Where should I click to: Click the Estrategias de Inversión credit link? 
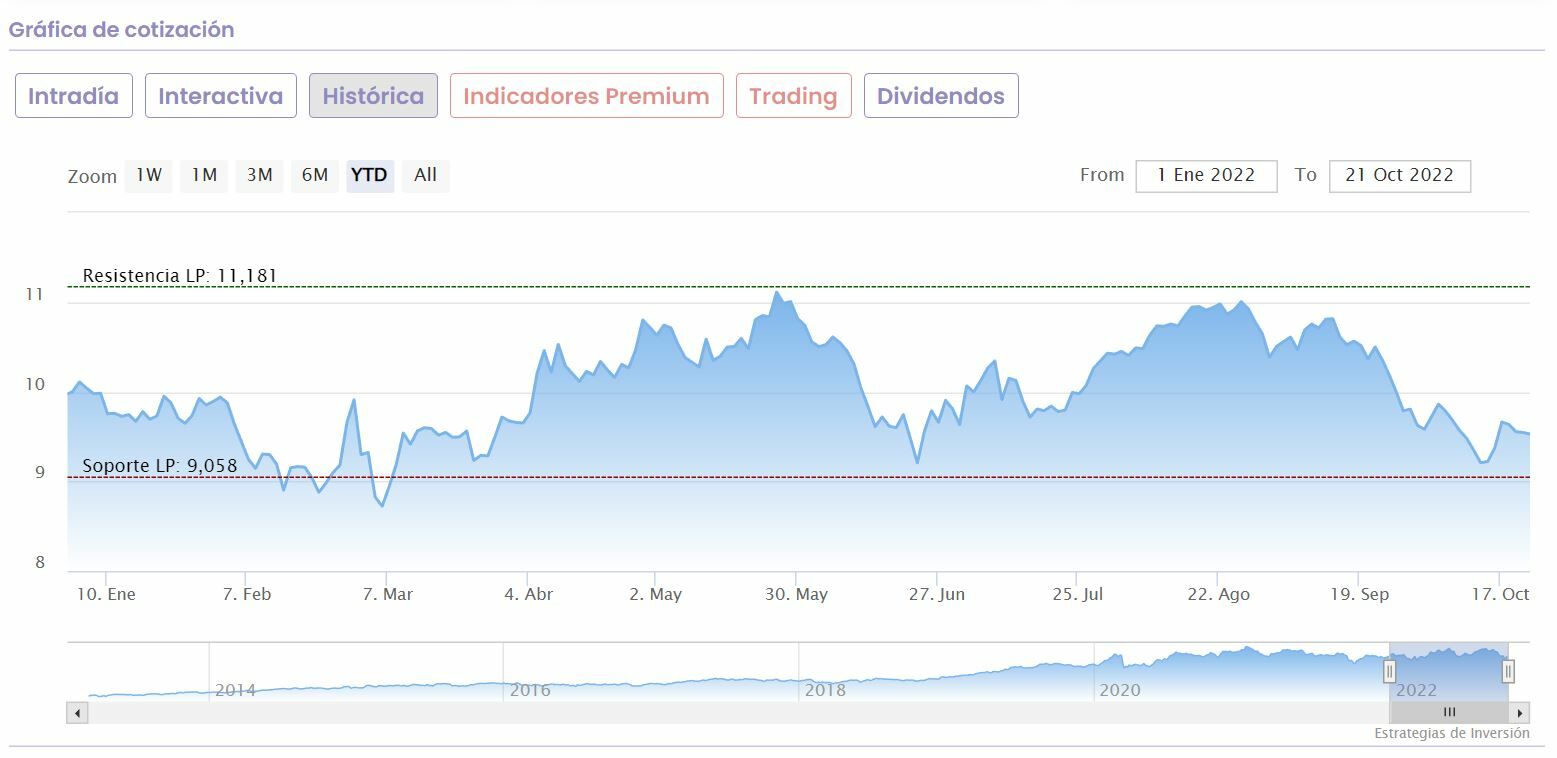click(1451, 733)
